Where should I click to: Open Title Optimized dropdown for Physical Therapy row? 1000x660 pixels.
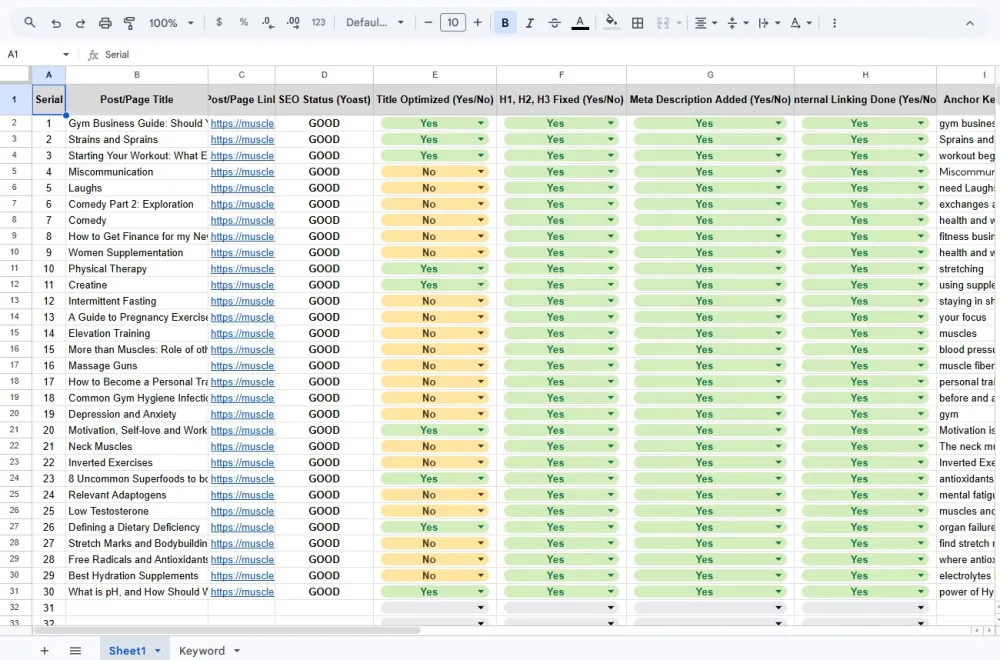pos(481,268)
